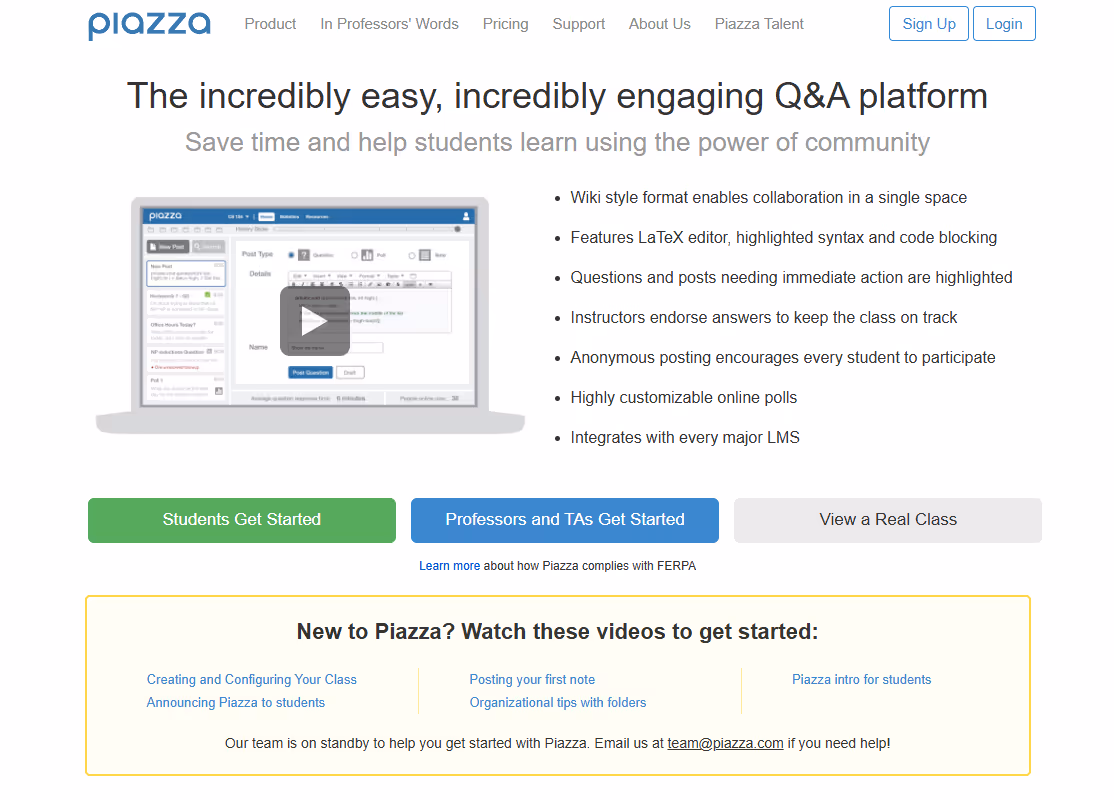
Task: Open the Product menu item
Action: click(270, 24)
